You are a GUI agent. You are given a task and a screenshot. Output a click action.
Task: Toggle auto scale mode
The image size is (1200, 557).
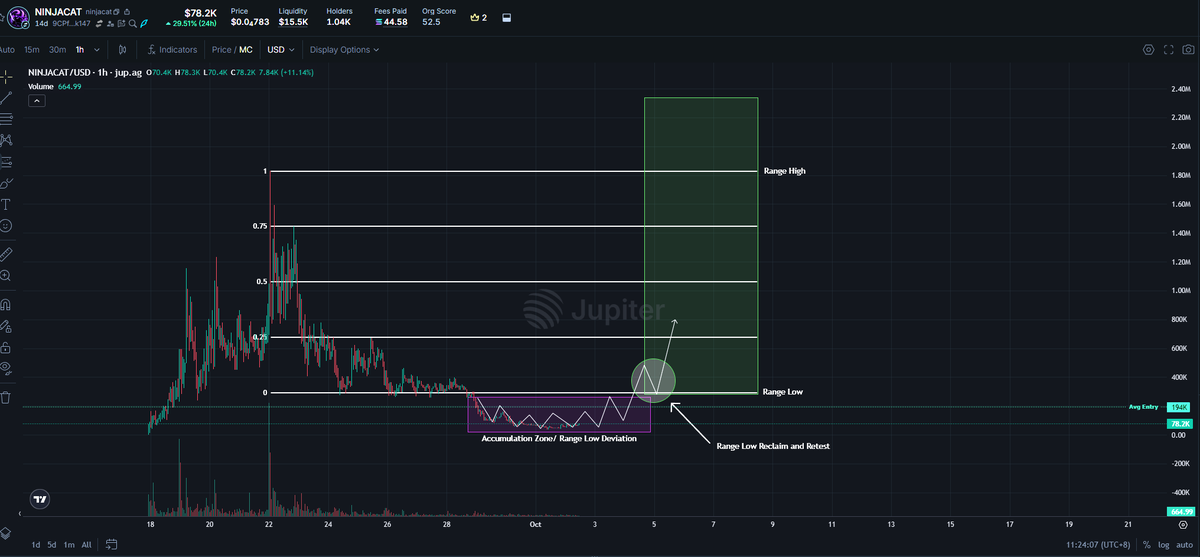(x=1184, y=545)
